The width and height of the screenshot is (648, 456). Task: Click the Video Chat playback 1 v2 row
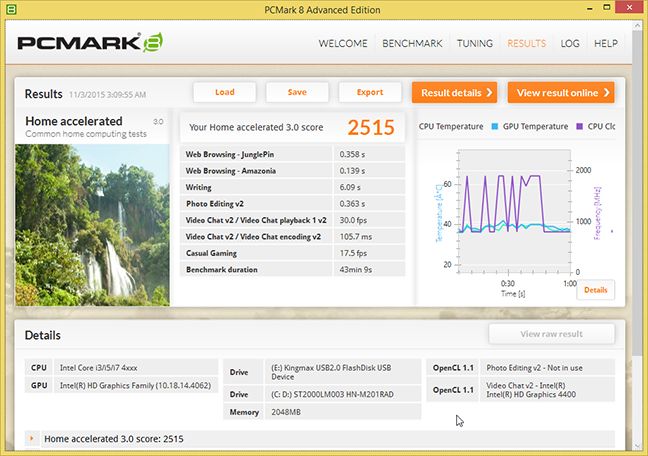[x=293, y=220]
